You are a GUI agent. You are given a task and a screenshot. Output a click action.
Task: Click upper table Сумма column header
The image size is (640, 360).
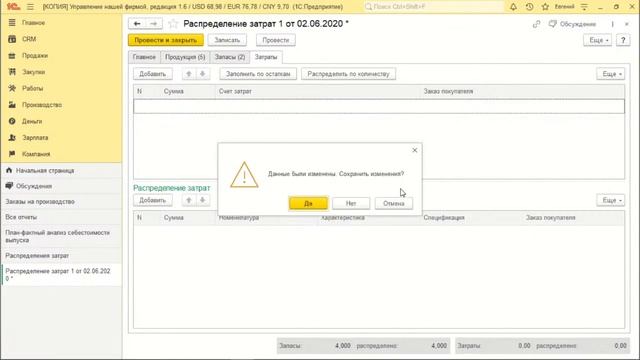[x=188, y=91]
